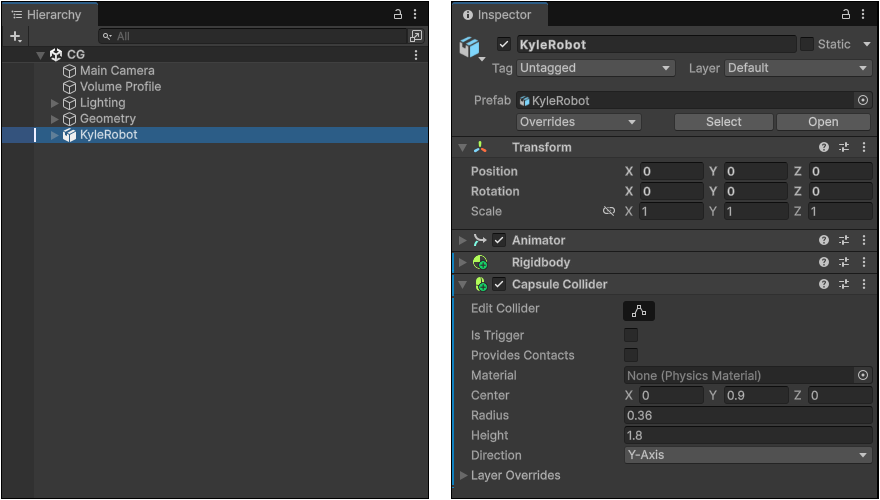Open Animator help reference
880x500 pixels.
[823, 241]
